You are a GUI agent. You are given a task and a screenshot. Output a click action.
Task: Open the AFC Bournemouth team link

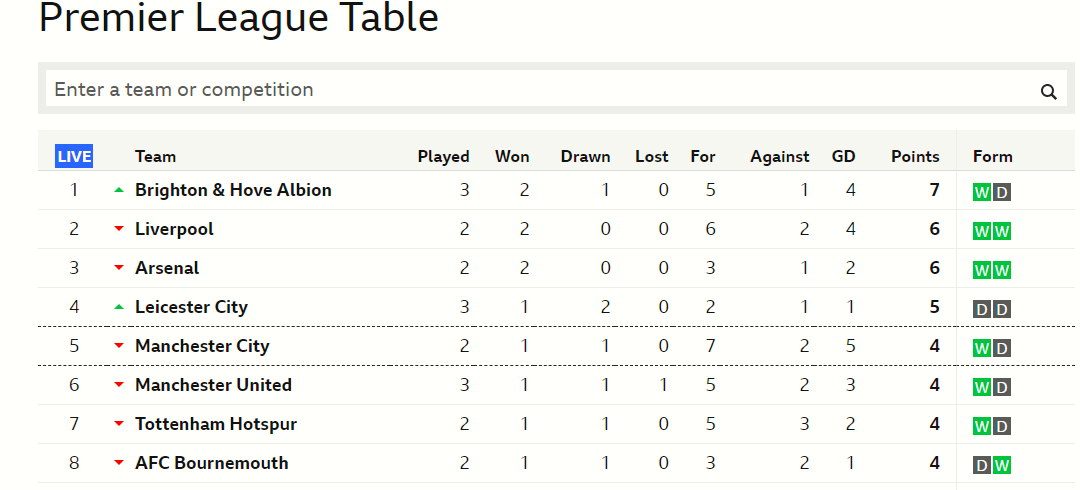212,463
